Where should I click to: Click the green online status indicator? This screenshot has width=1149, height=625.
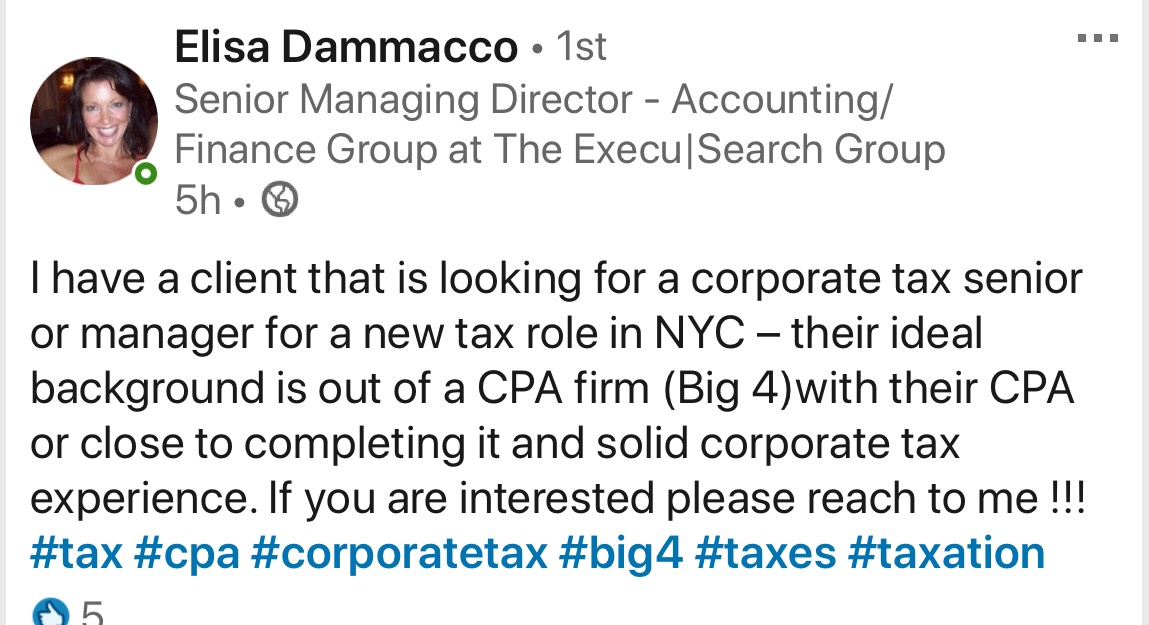coord(146,174)
